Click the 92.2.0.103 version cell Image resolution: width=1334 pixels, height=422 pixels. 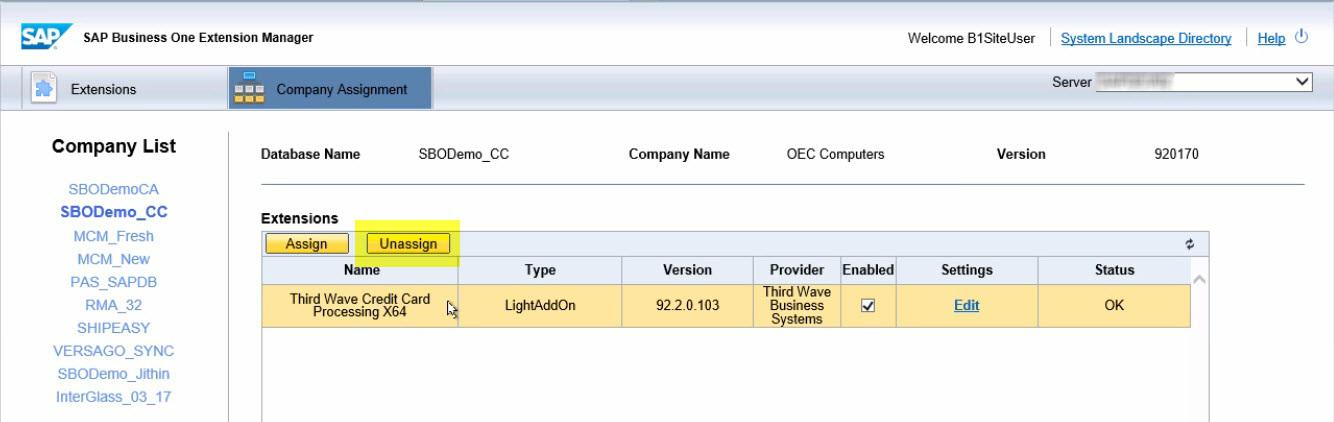[x=688, y=306]
